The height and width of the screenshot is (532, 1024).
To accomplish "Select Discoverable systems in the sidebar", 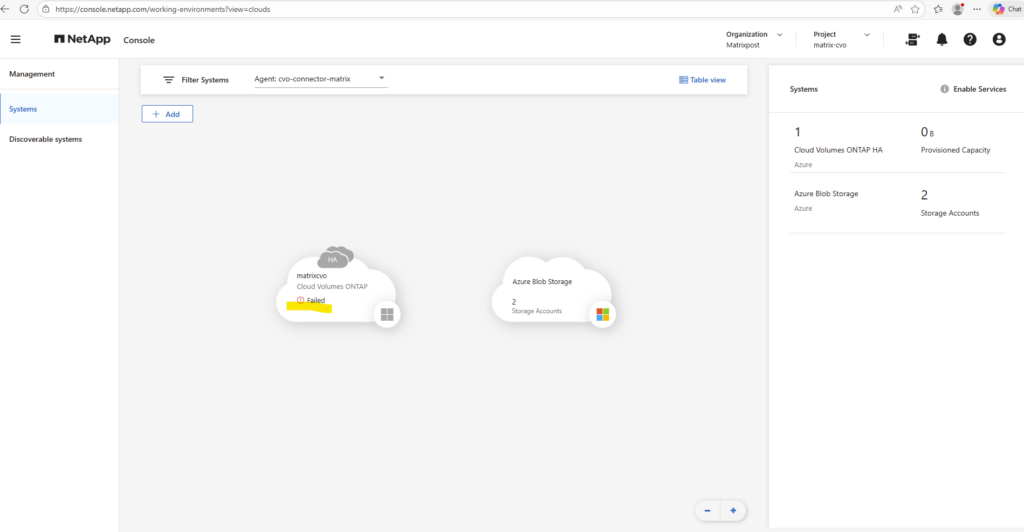I will (x=45, y=139).
